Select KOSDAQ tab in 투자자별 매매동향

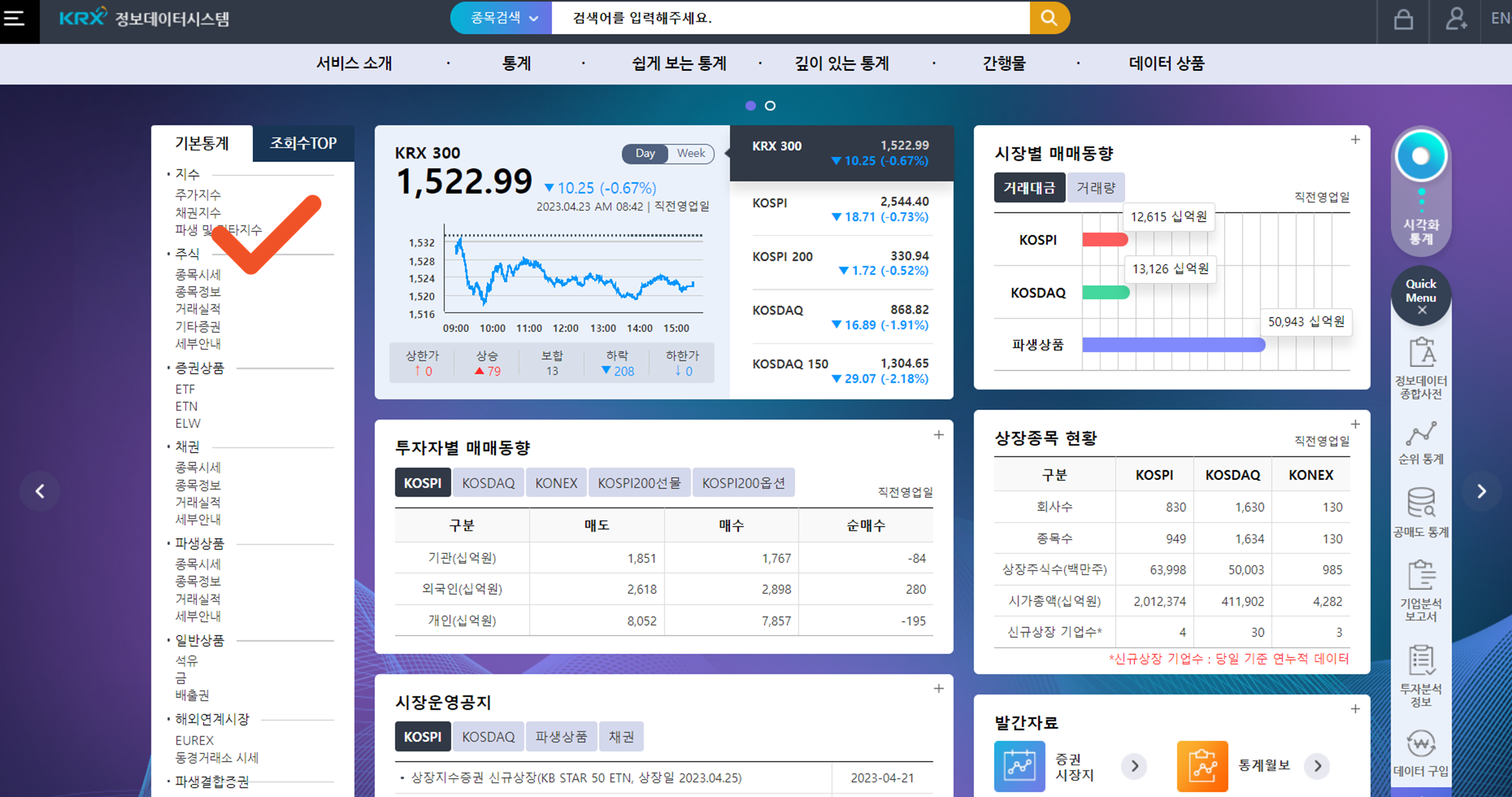(488, 483)
